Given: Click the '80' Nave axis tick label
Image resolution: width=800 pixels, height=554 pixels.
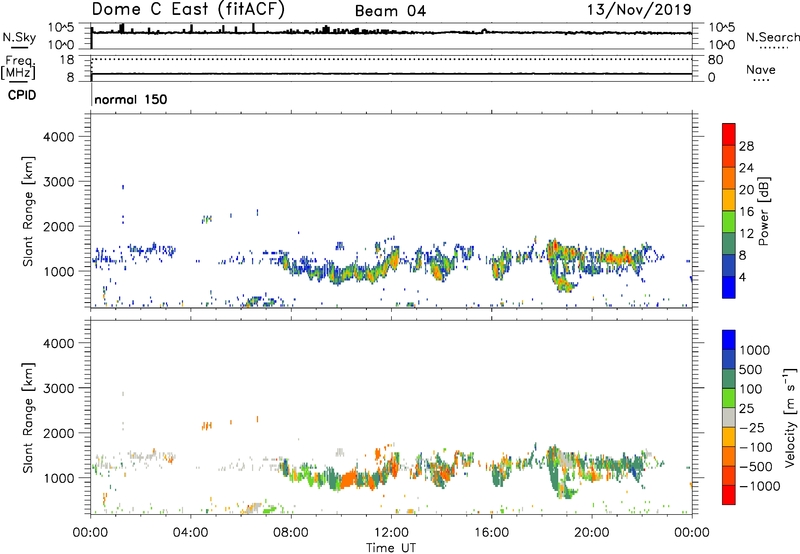Looking at the screenshot, I should tap(715, 60).
